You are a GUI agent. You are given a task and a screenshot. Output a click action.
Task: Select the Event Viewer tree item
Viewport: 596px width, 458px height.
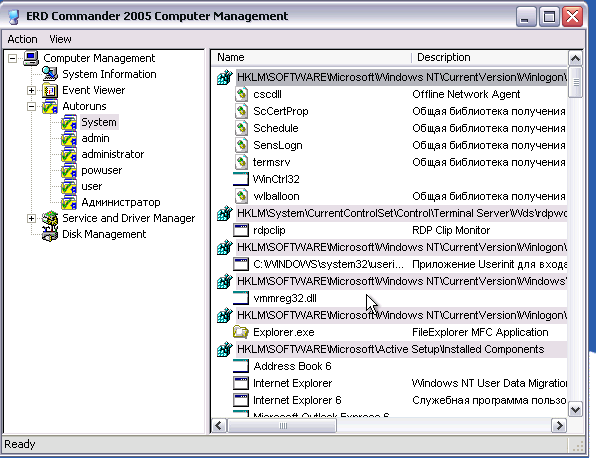point(94,90)
